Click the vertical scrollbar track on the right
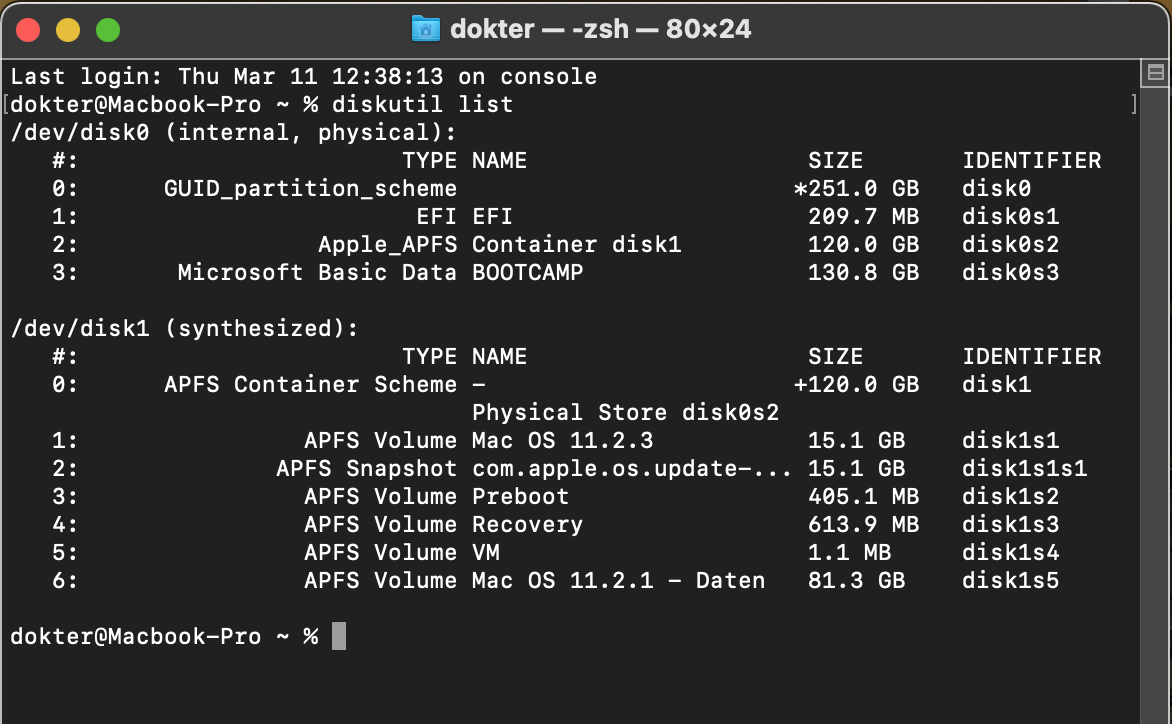 coord(1155,400)
